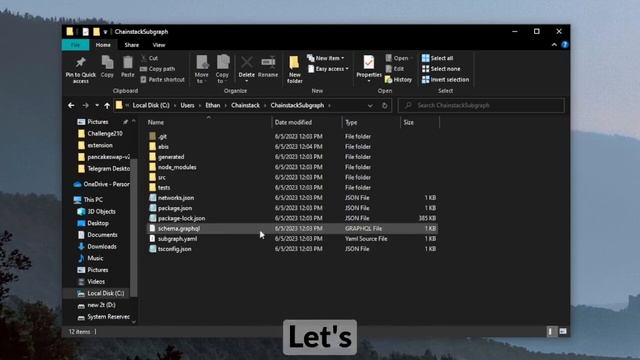Click the Edit ribbon button
Viewport: 640px width, 360px height.
[x=395, y=69]
